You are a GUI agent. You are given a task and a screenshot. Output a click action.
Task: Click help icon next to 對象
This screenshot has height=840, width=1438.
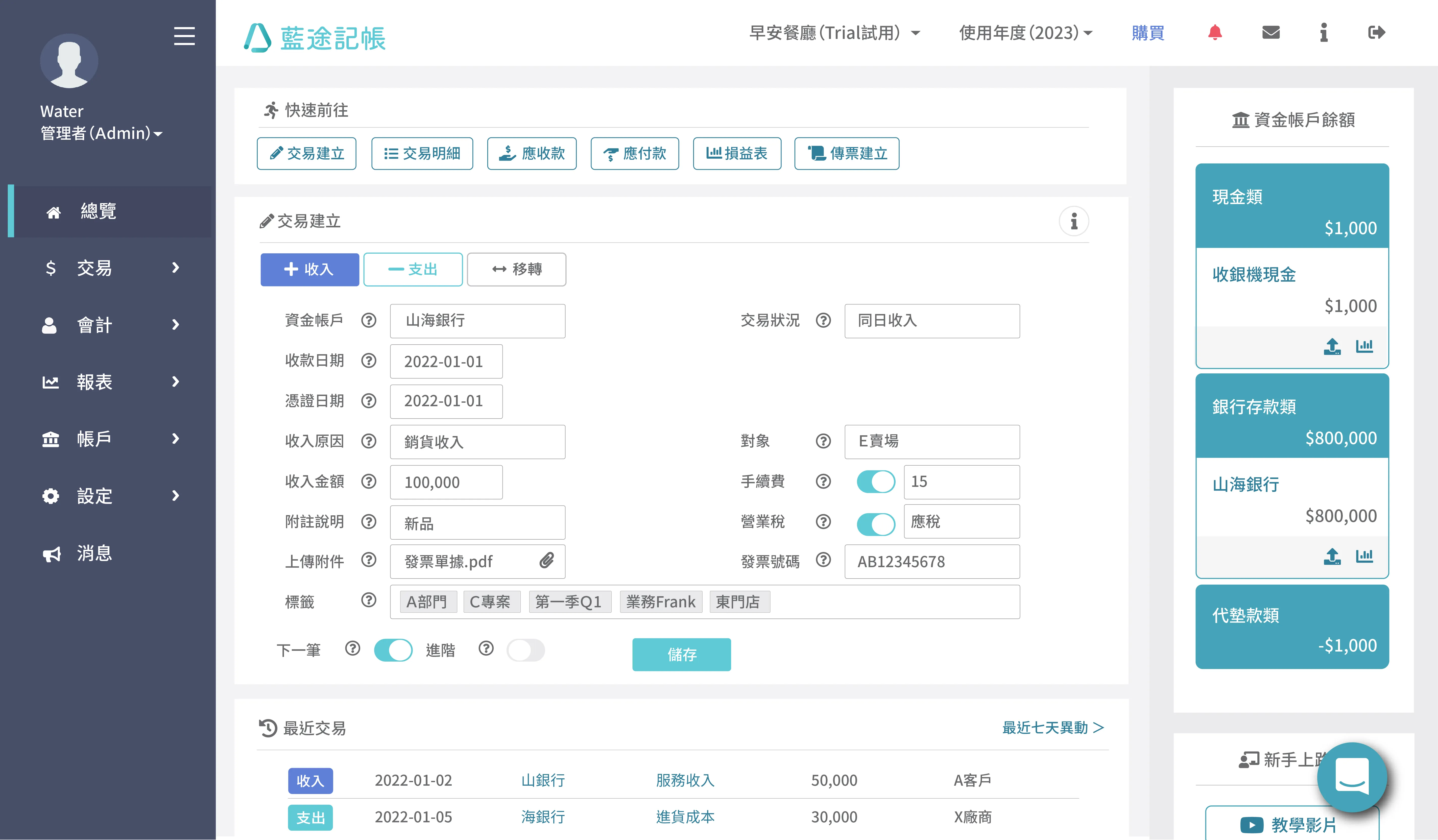tap(823, 441)
